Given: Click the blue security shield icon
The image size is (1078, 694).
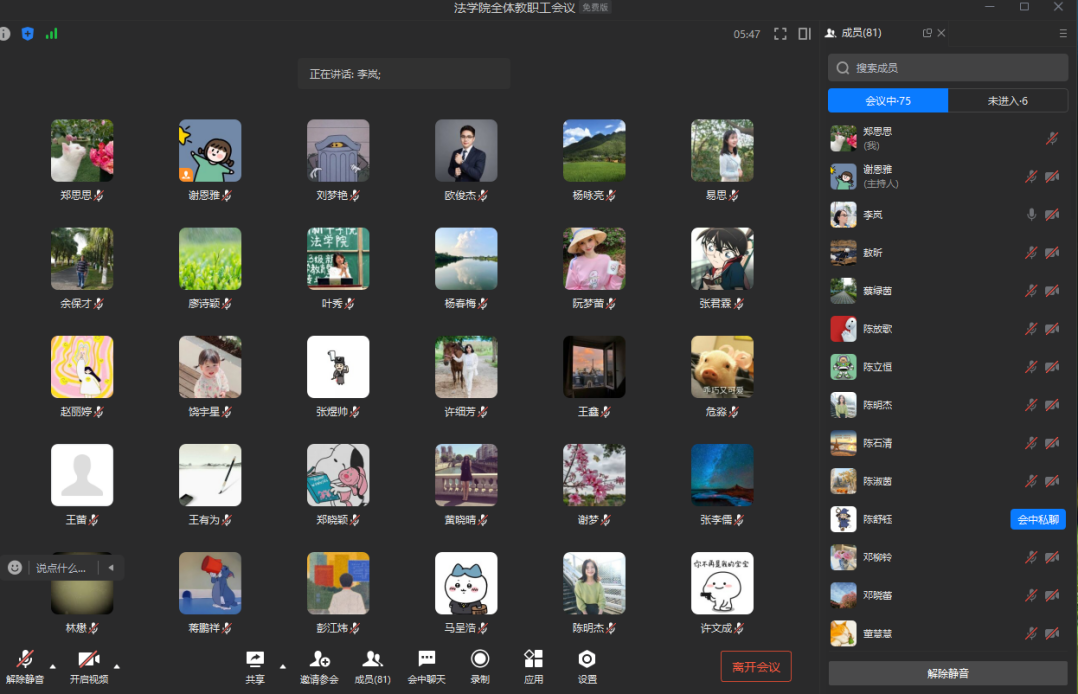Looking at the screenshot, I should 28,34.
